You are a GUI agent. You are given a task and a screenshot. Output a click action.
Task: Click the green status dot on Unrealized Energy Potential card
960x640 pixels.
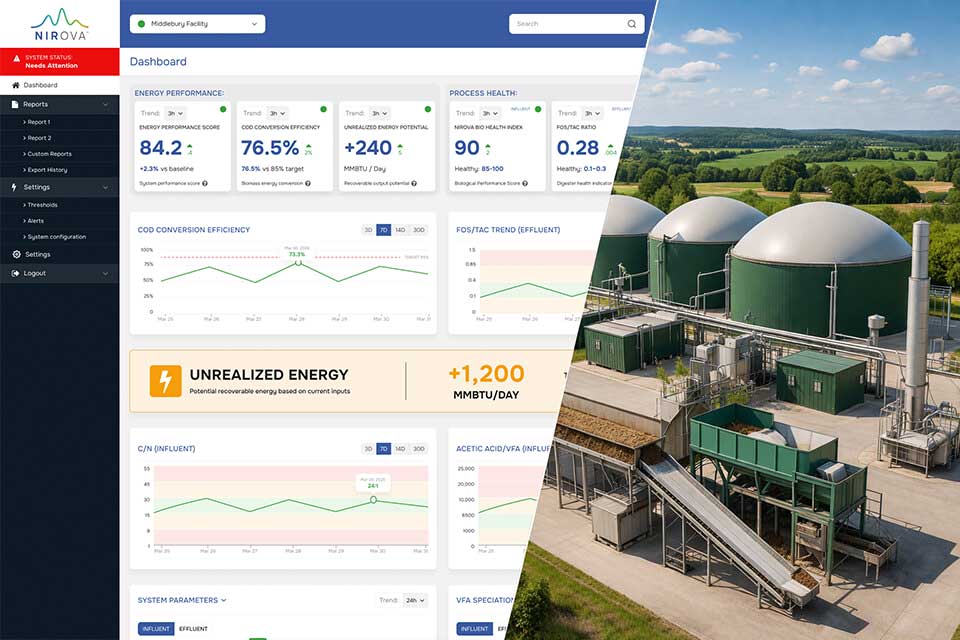pyautogui.click(x=427, y=109)
